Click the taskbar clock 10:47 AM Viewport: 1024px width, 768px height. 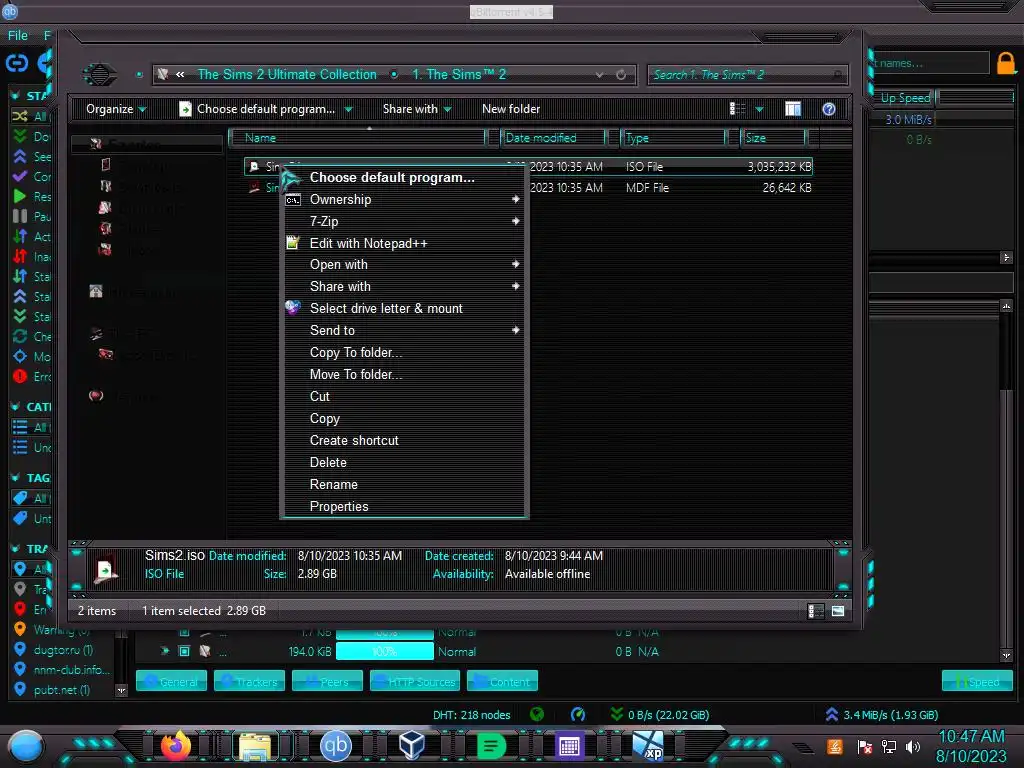point(971,736)
